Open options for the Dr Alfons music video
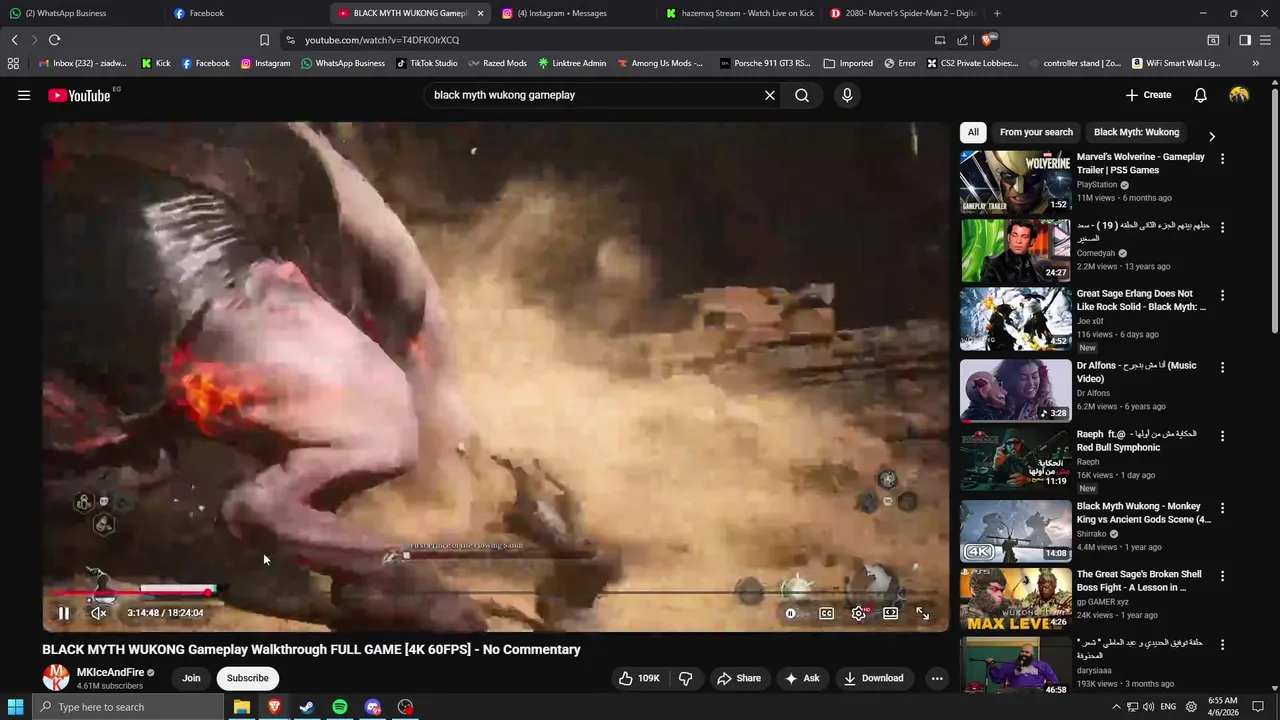Screen dimensions: 1280x720 (1222, 367)
